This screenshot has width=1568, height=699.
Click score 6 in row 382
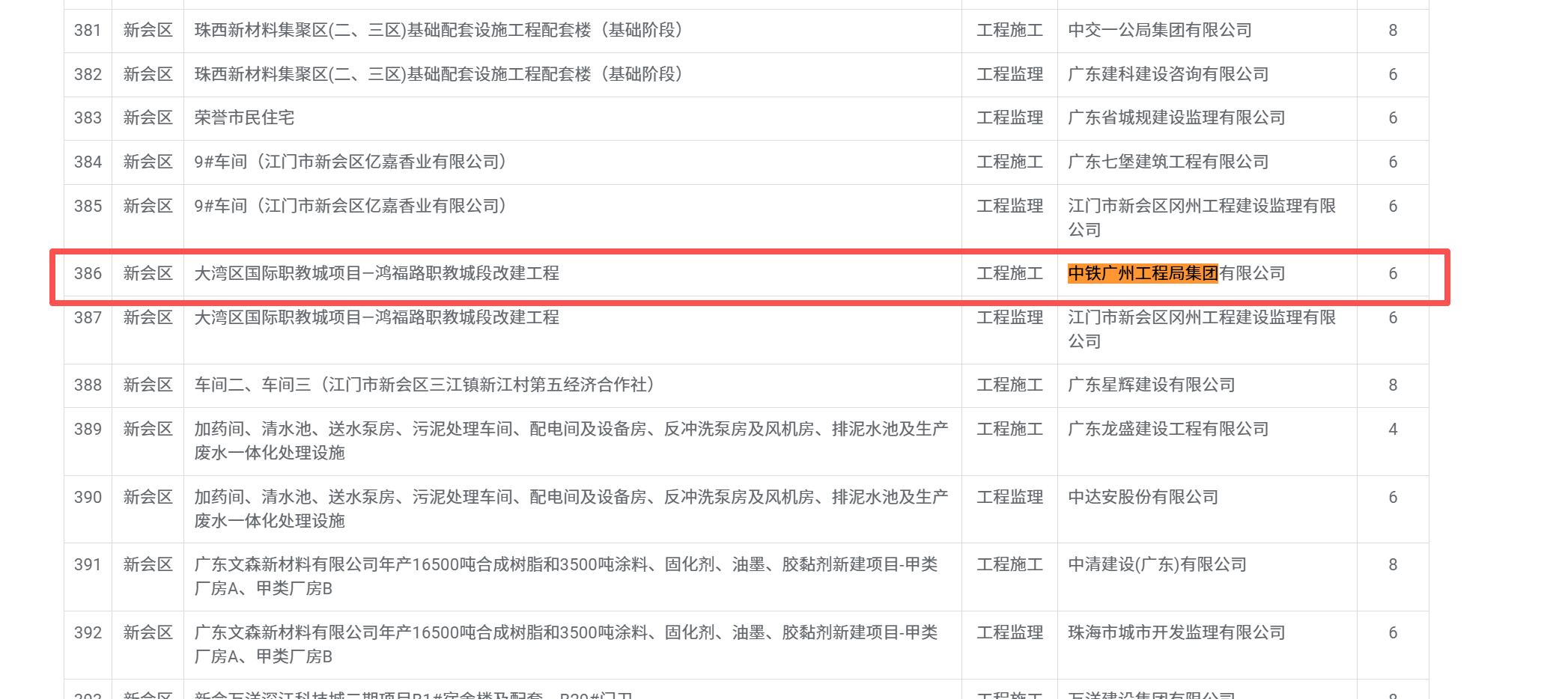(1393, 75)
